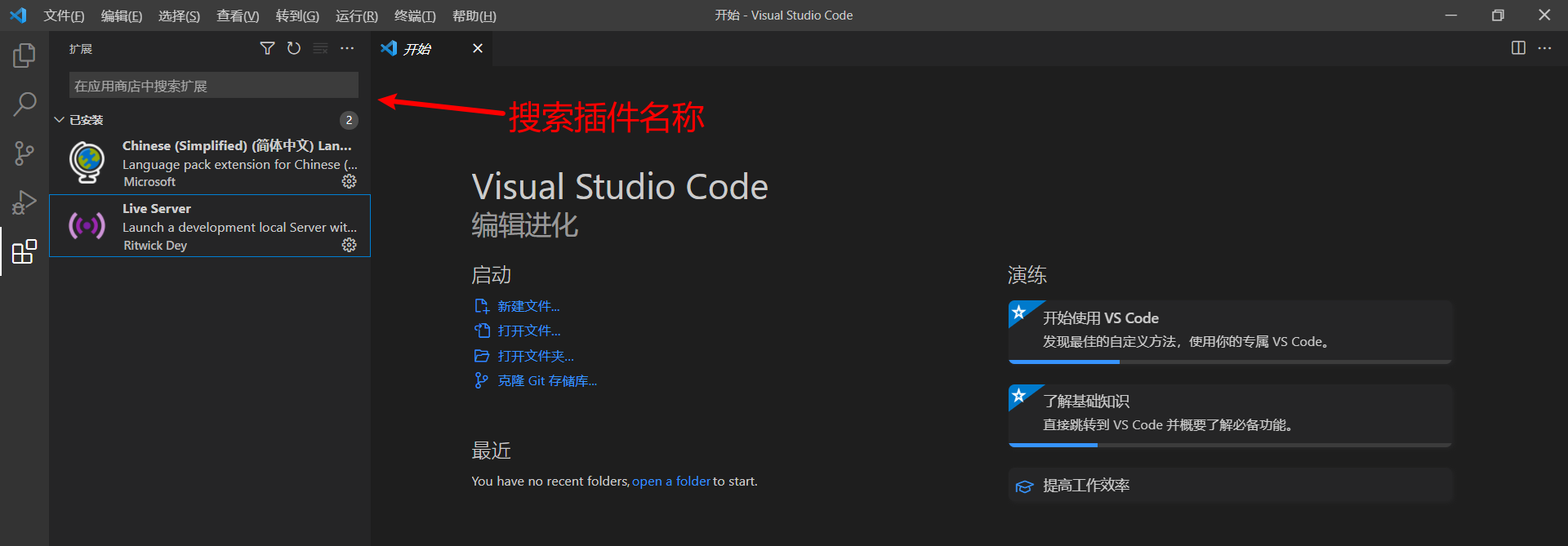This screenshot has height=546, width=1568.
Task: Click the graduation cap icon by 提高工作效率
Action: tap(1024, 486)
